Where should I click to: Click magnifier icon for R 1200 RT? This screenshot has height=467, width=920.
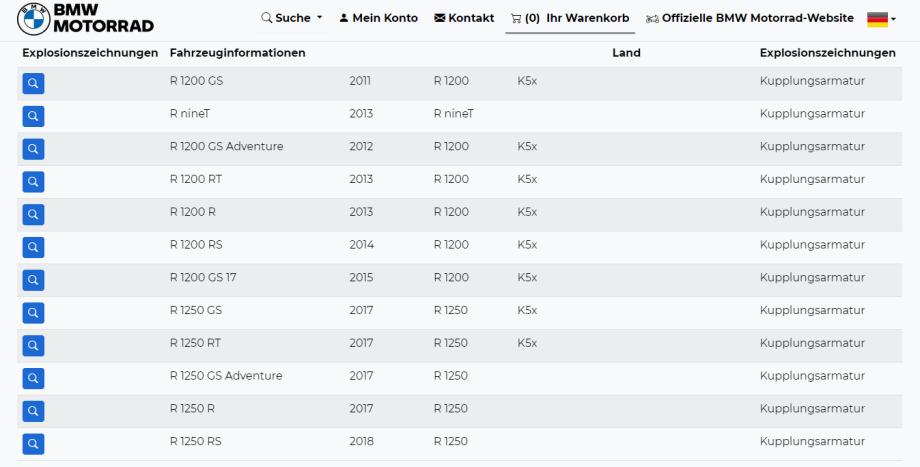coord(33,182)
